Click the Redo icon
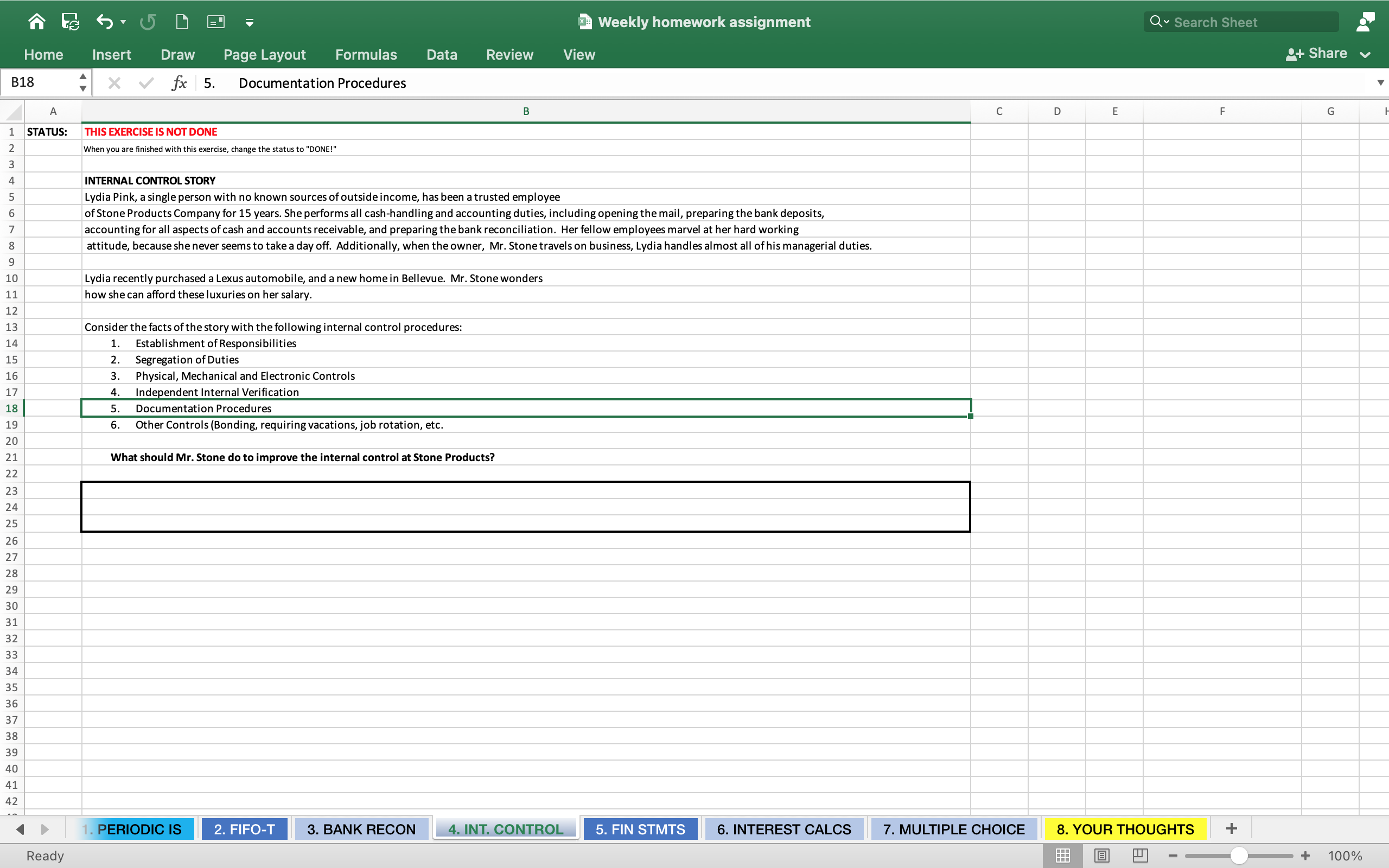Viewport: 1389px width, 868px height. point(148,22)
